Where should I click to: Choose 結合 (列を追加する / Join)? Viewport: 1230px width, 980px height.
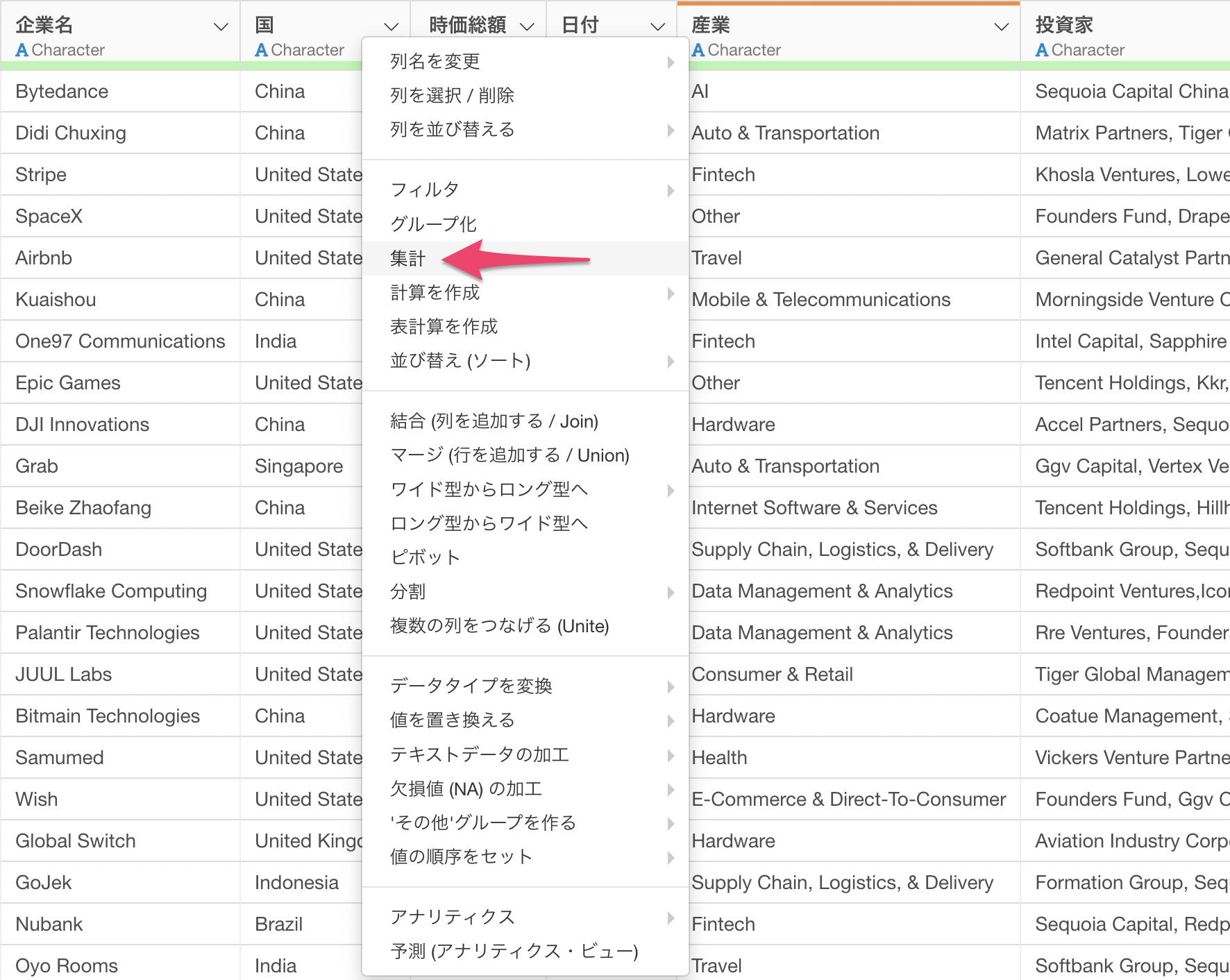coord(525,421)
